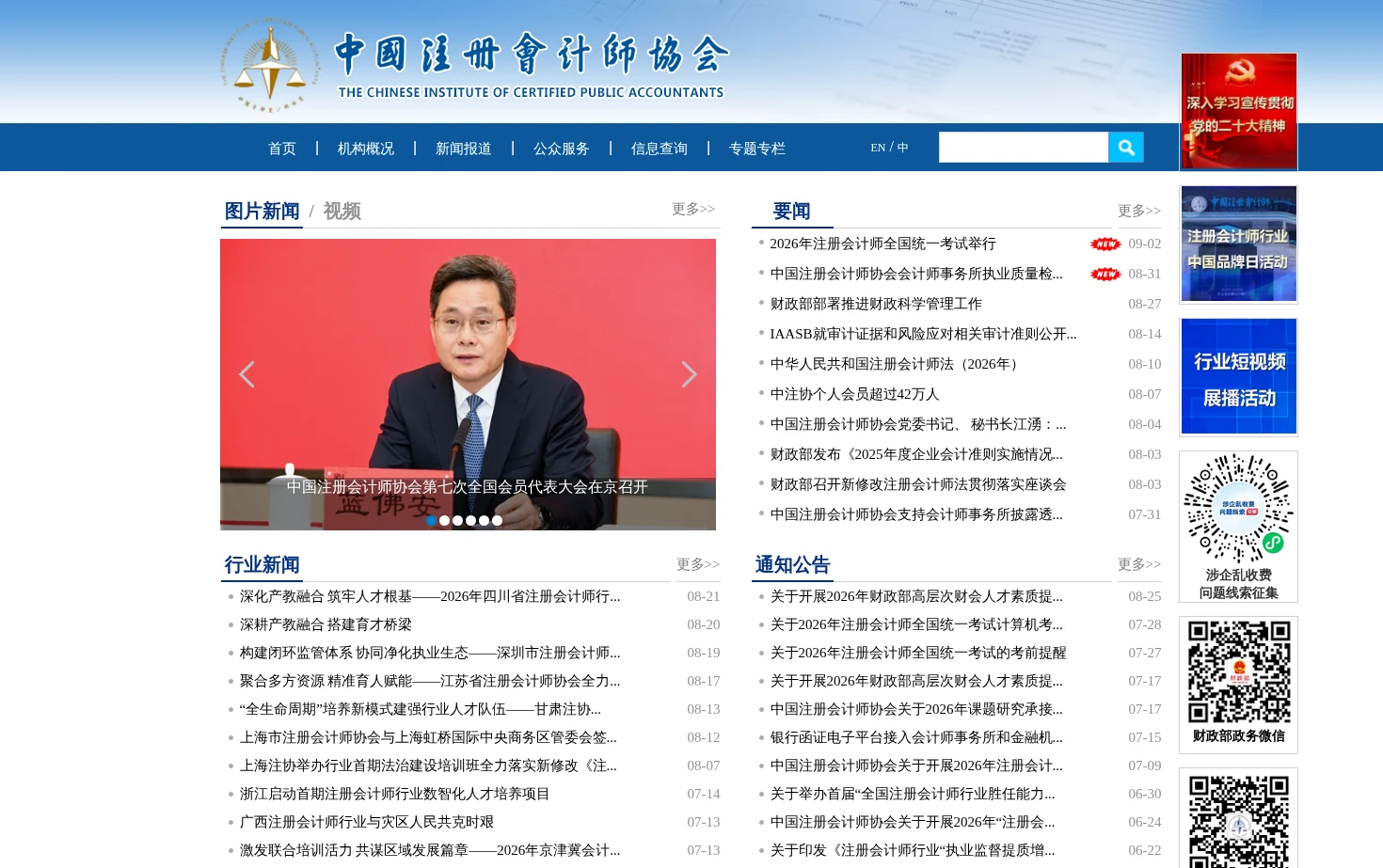
Task: Open article “全生命周期”培养新模式建强行业人才队伍
Action: [420, 709]
